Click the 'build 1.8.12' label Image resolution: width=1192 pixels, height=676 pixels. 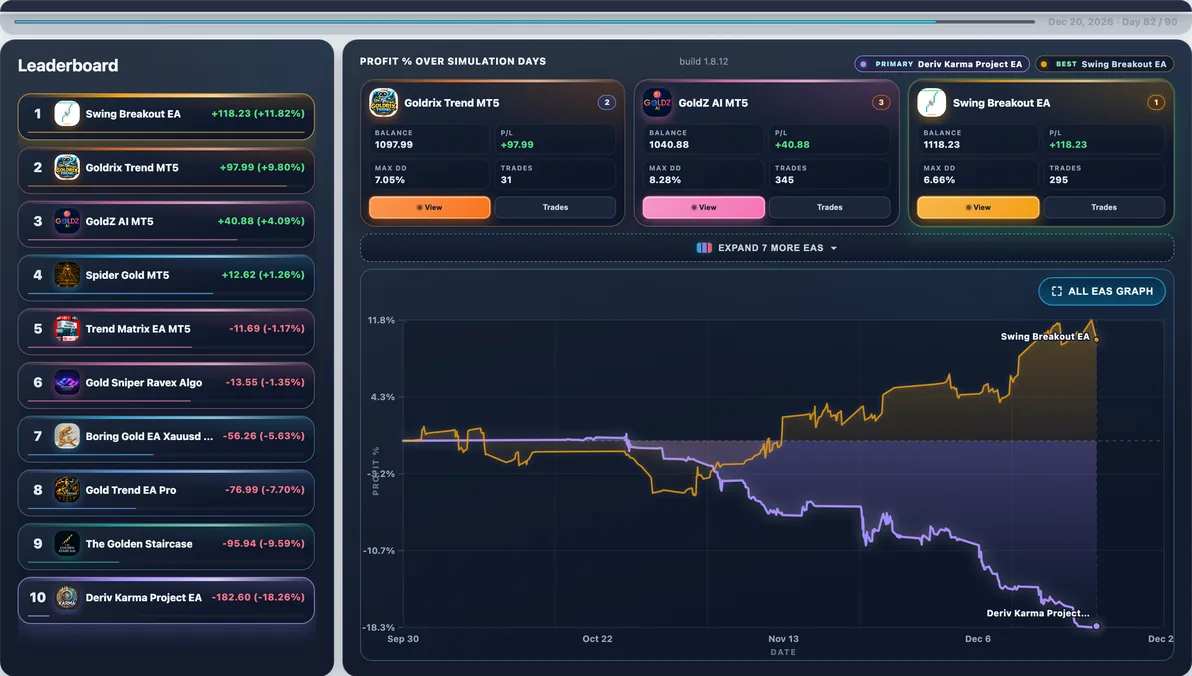click(704, 62)
